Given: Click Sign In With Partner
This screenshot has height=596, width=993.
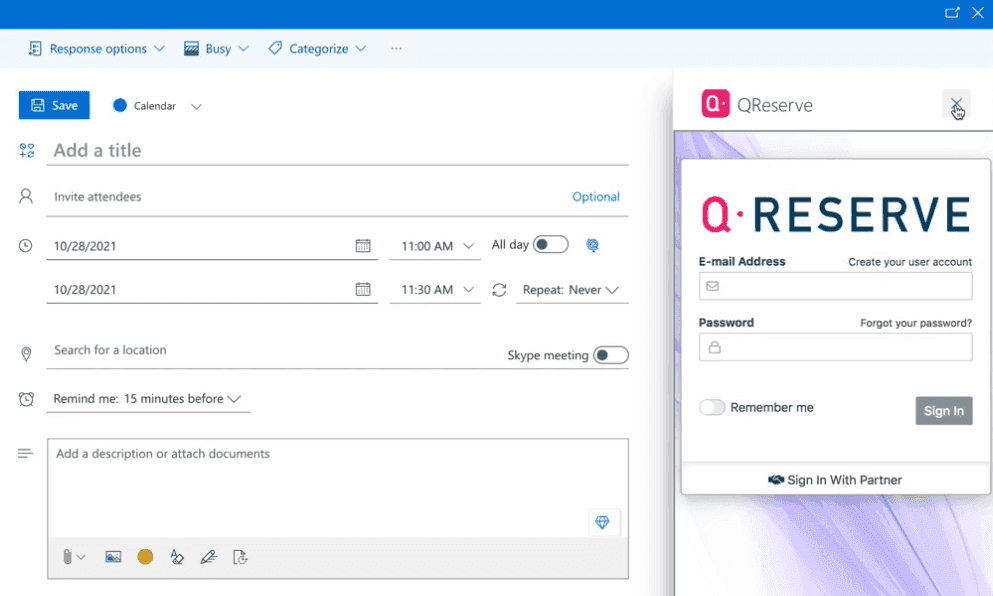Looking at the screenshot, I should tap(835, 479).
